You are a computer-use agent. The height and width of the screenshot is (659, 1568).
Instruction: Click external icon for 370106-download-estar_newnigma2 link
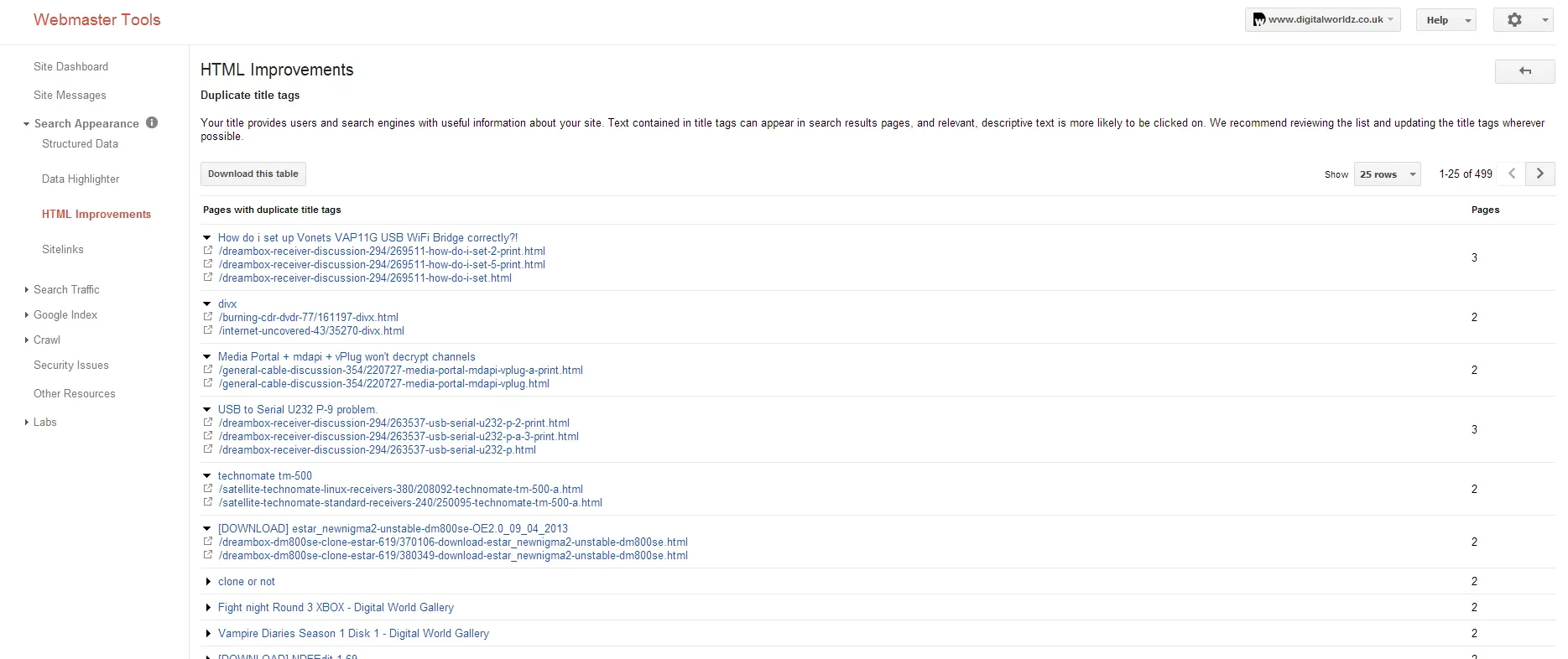coord(208,542)
